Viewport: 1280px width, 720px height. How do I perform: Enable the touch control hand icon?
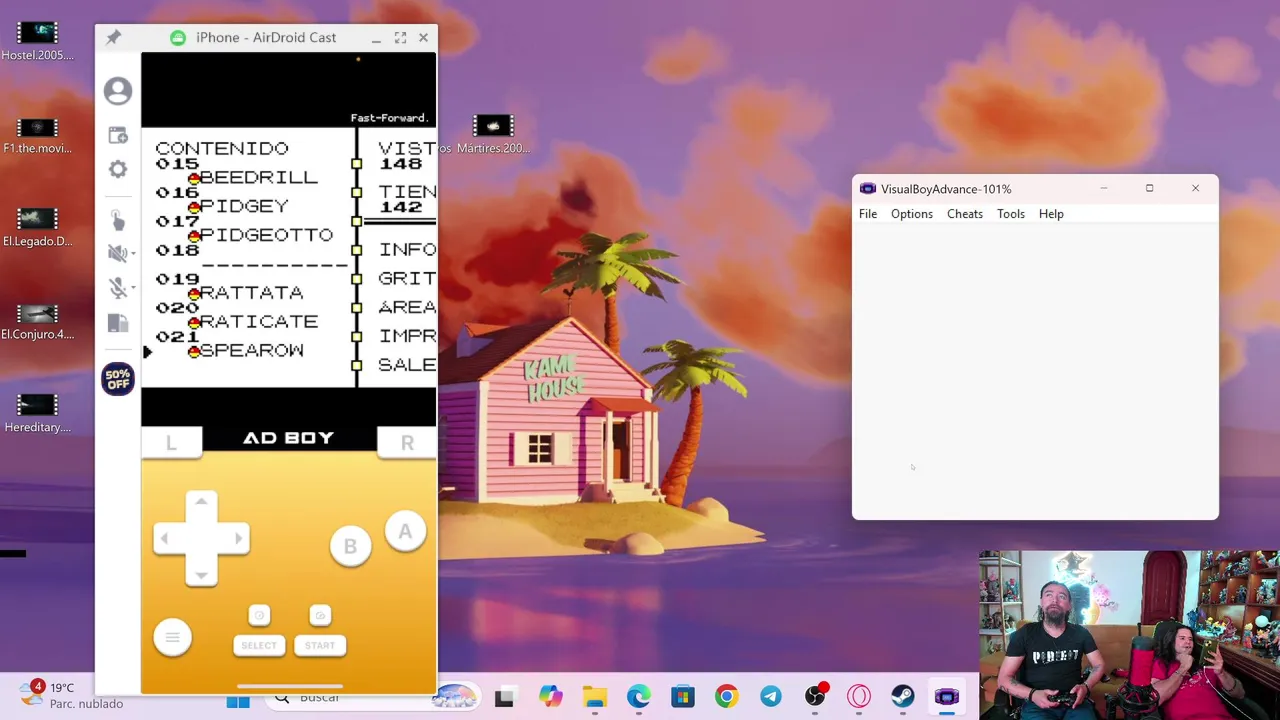pos(117,219)
